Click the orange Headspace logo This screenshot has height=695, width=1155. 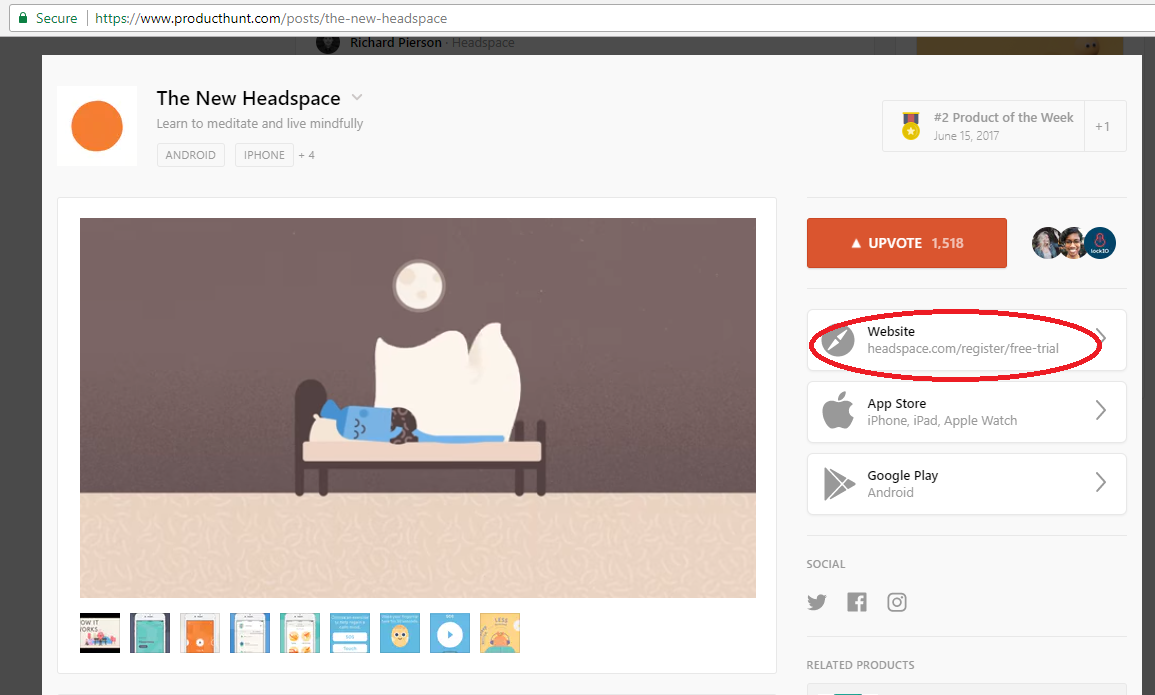(96, 126)
